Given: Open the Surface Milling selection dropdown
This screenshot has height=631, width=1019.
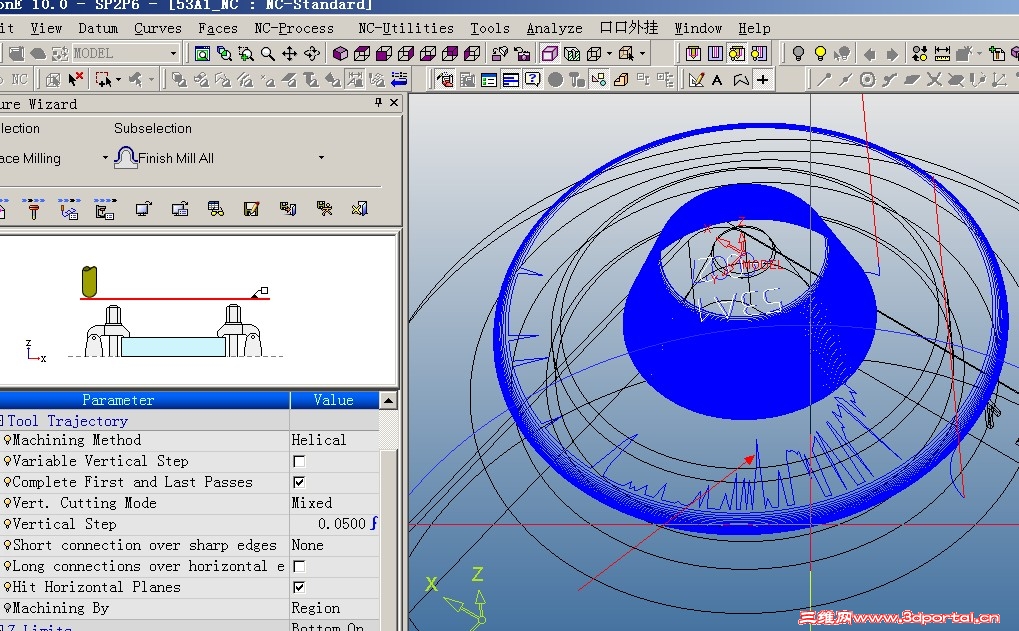Looking at the screenshot, I should click(x=105, y=158).
